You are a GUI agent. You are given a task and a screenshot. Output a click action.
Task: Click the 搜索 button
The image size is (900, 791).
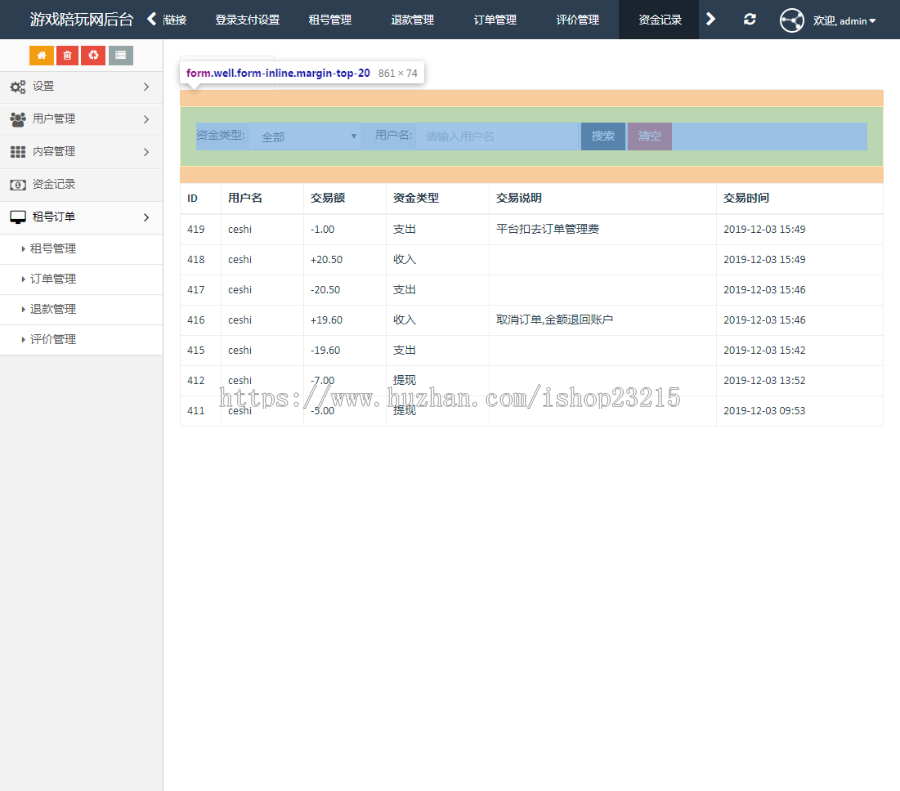(x=603, y=136)
